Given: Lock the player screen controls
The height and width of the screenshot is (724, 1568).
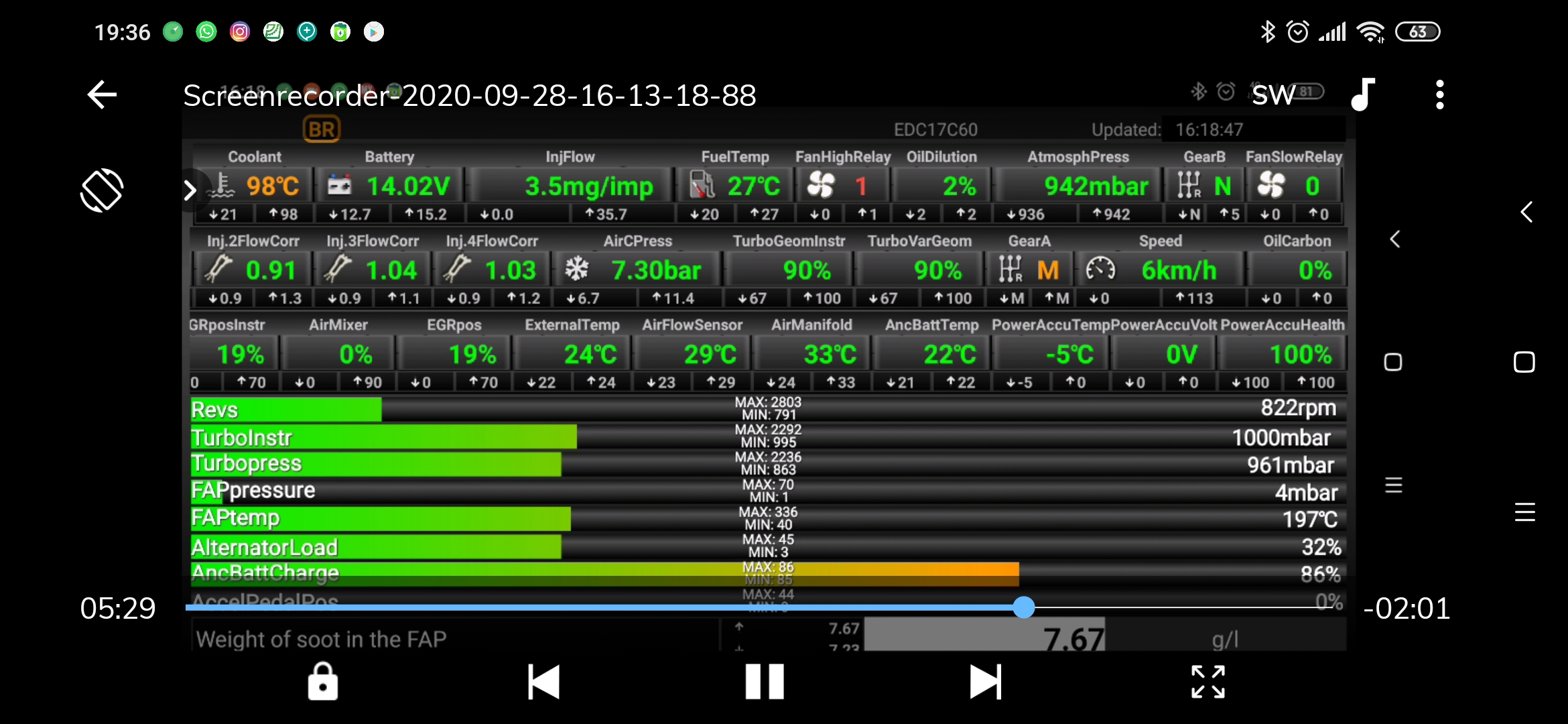Looking at the screenshot, I should tap(322, 682).
